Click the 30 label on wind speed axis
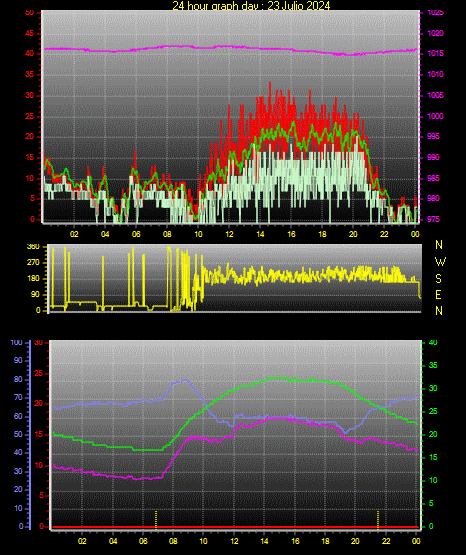The height and width of the screenshot is (555, 466). coord(30,96)
